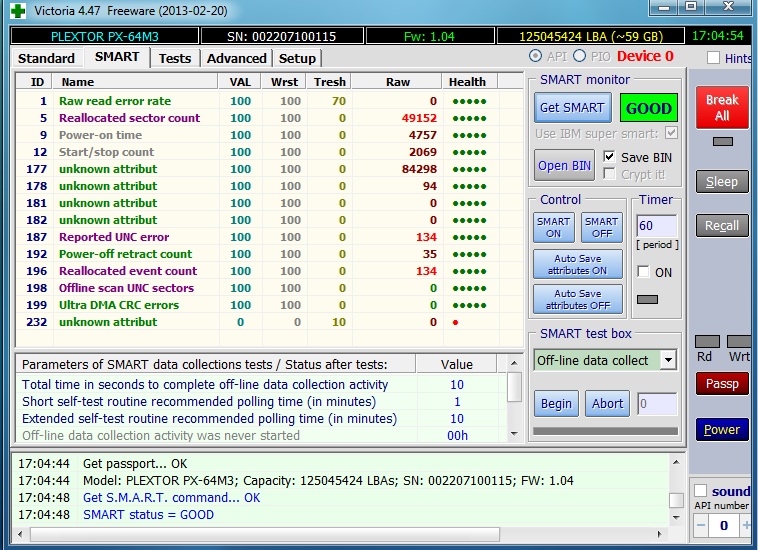Screen dimensions: 758x550
Task: Click the SMART test number input field
Action: click(656, 404)
